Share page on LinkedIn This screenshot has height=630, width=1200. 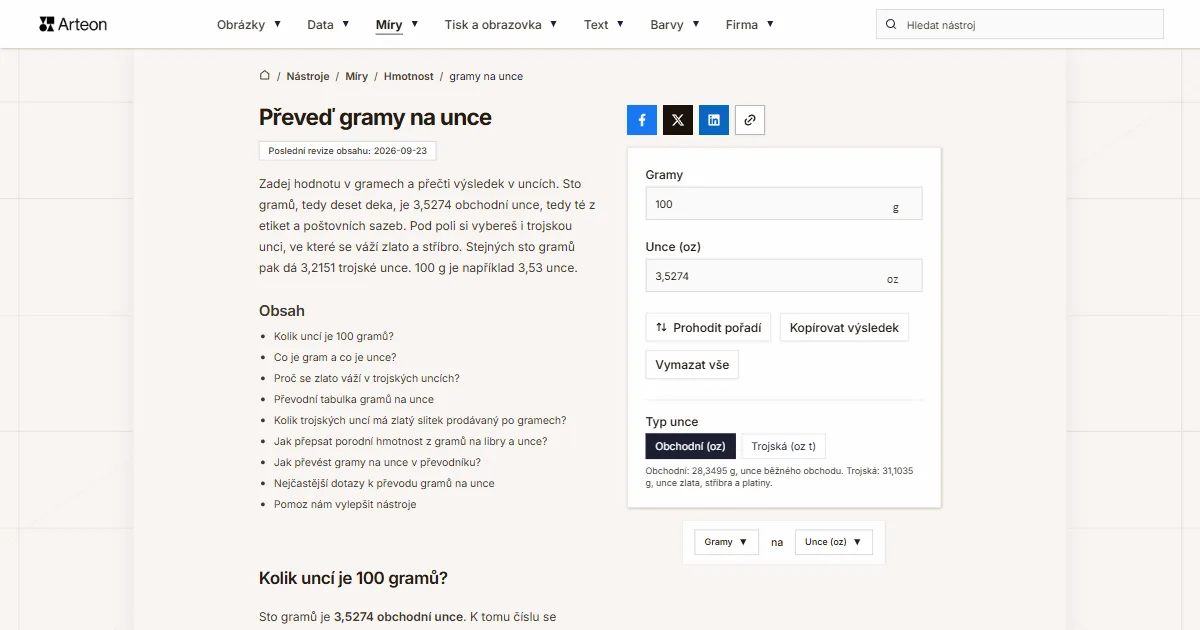click(x=714, y=120)
